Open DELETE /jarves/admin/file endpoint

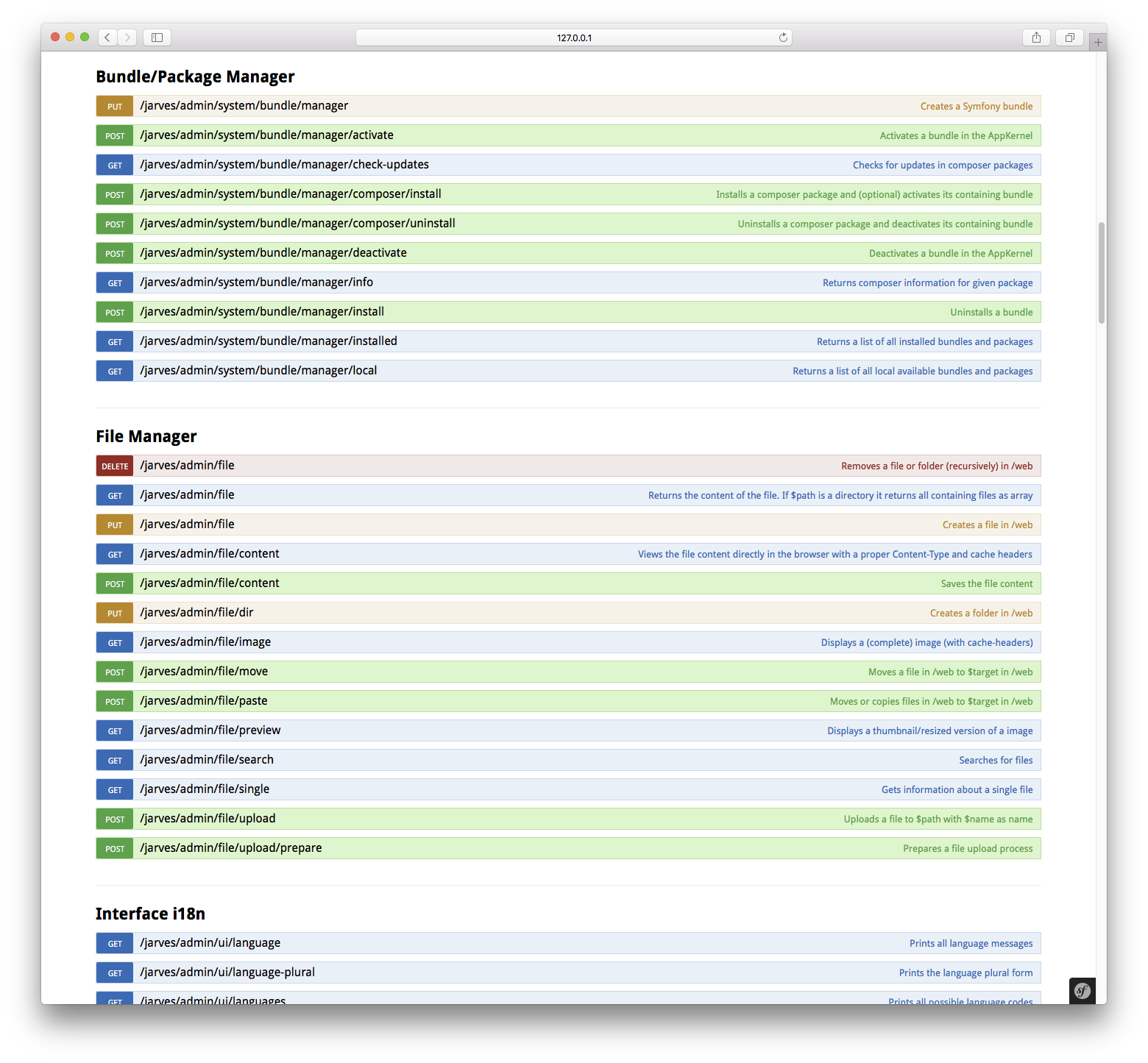568,466
